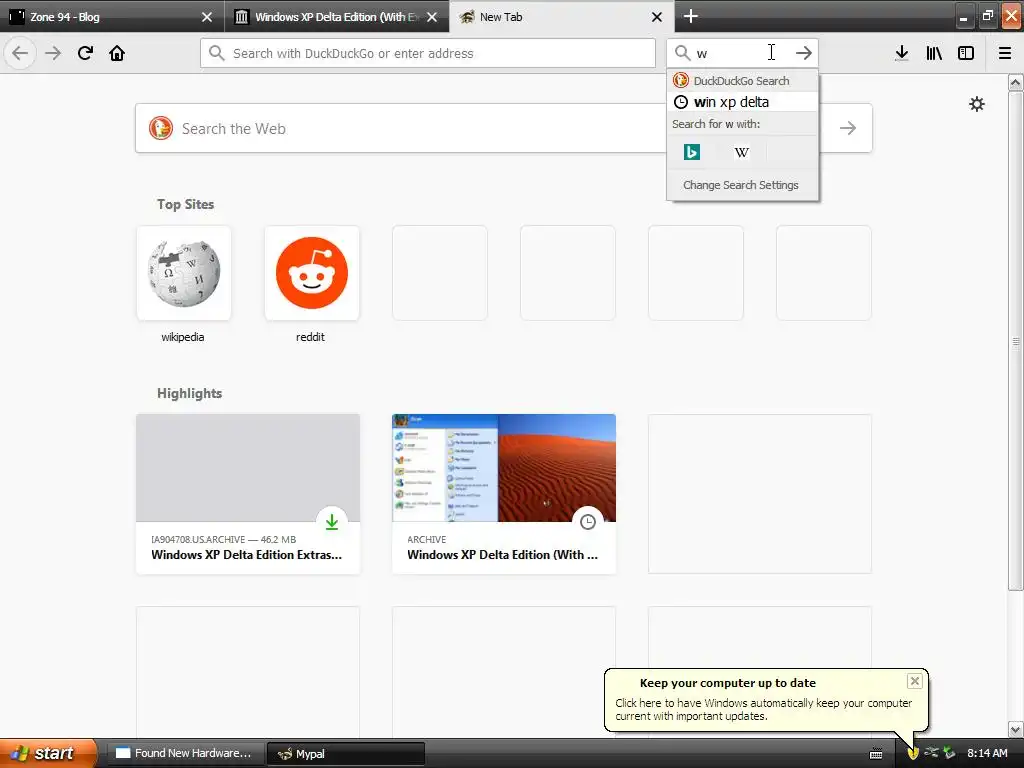
Task: Open new tab preferences gear icon
Action: coord(976,104)
